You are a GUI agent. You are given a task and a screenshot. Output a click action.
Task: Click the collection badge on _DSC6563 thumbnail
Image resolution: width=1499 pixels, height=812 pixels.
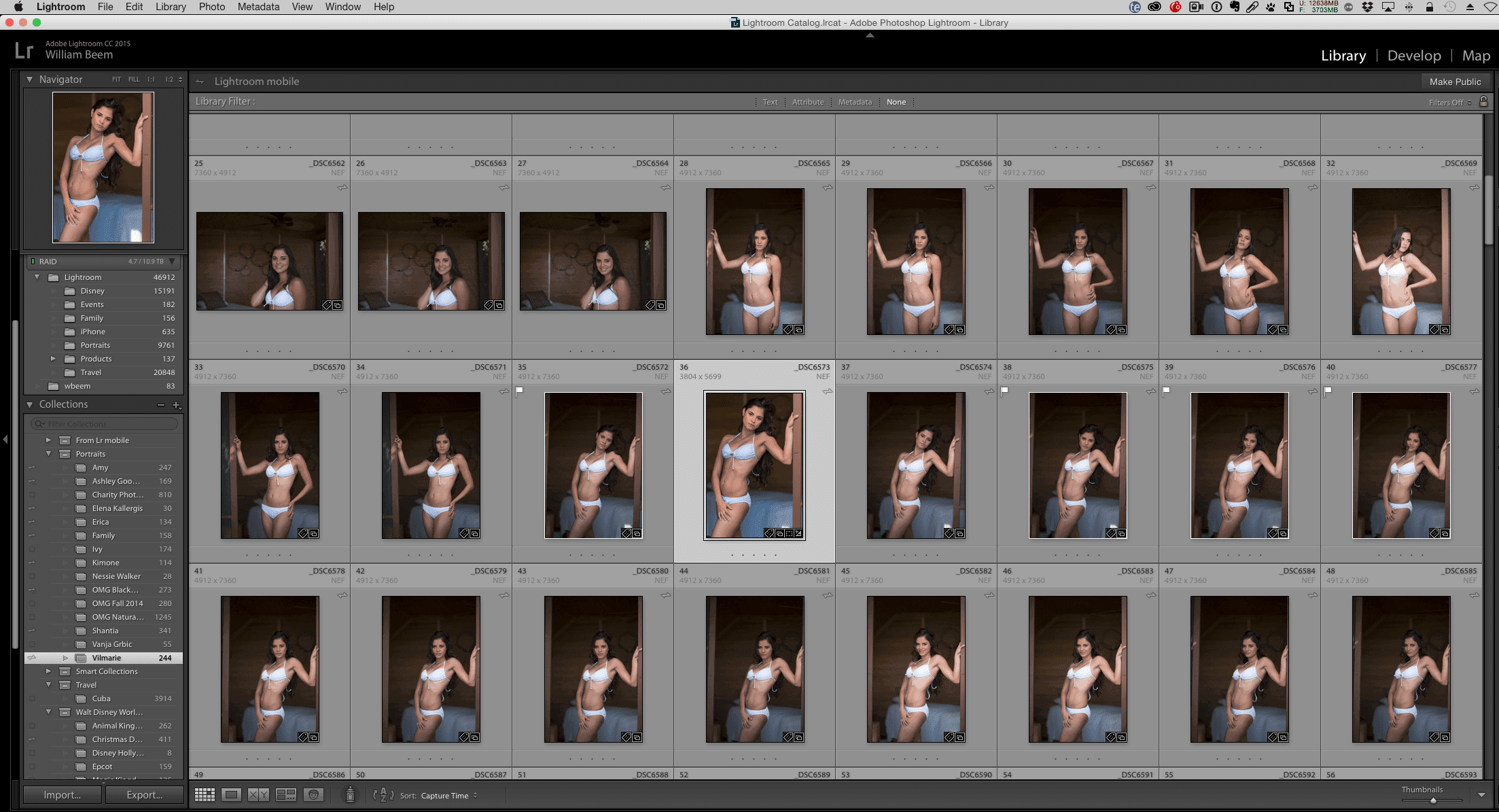coord(499,305)
